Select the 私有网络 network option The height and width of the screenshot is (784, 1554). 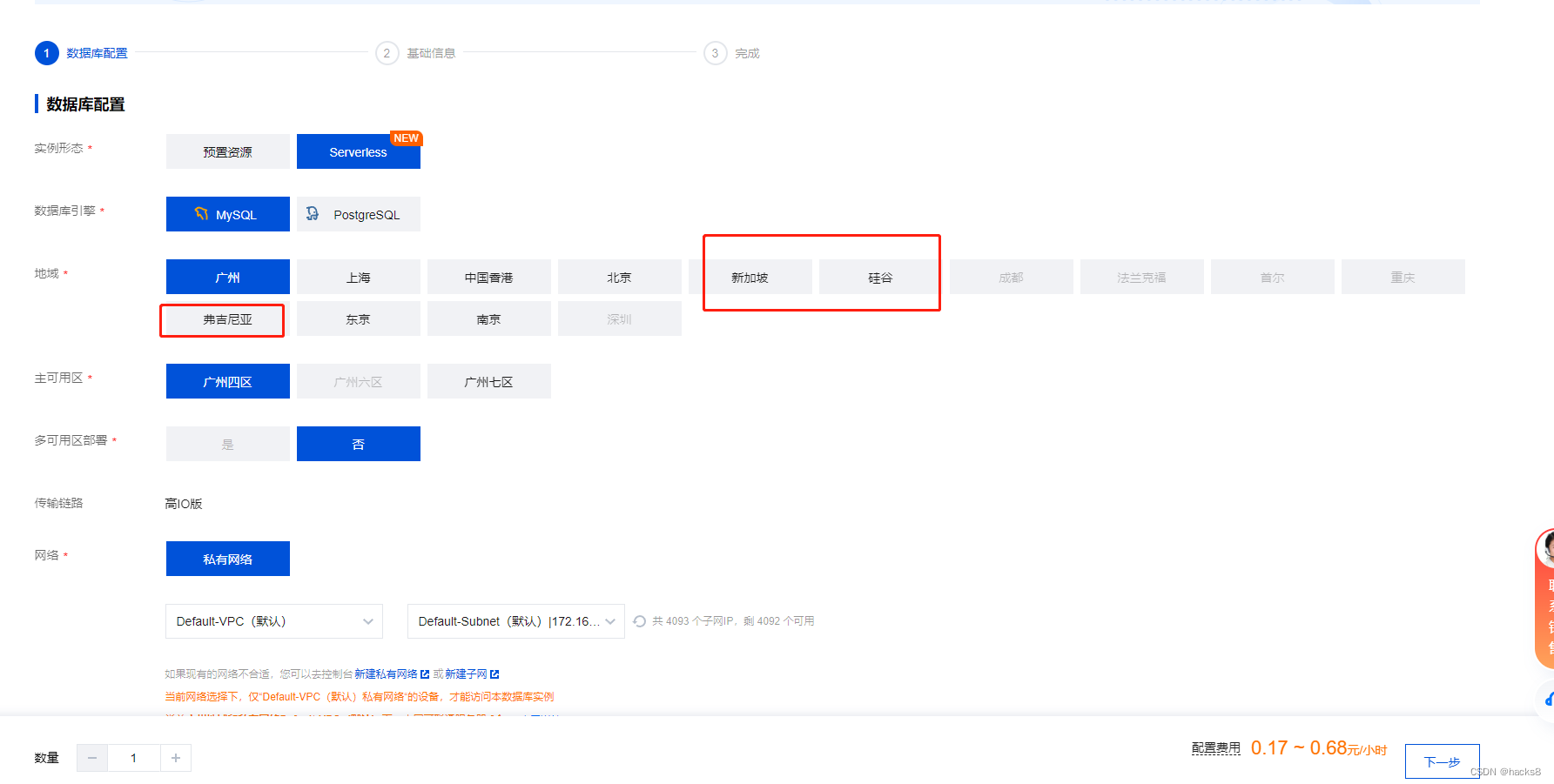pos(227,559)
